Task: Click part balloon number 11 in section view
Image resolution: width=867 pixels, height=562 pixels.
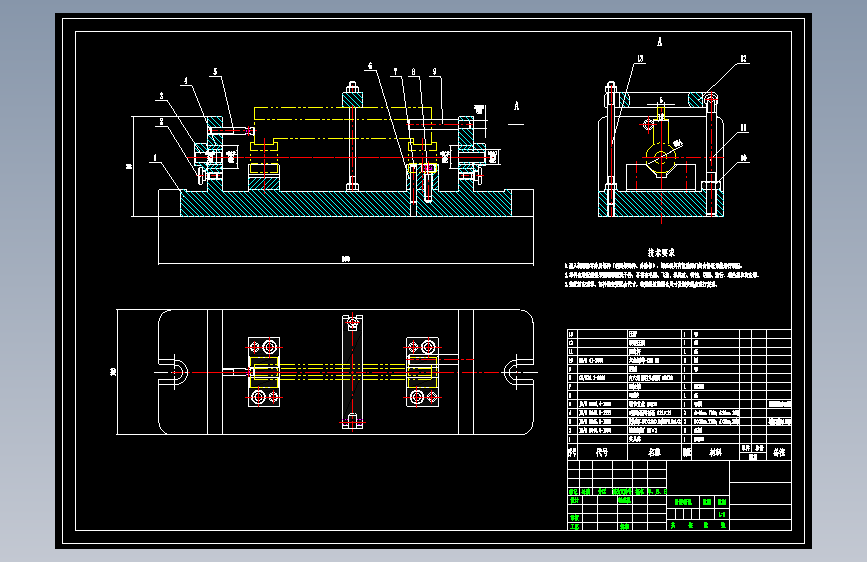Action: [x=744, y=128]
